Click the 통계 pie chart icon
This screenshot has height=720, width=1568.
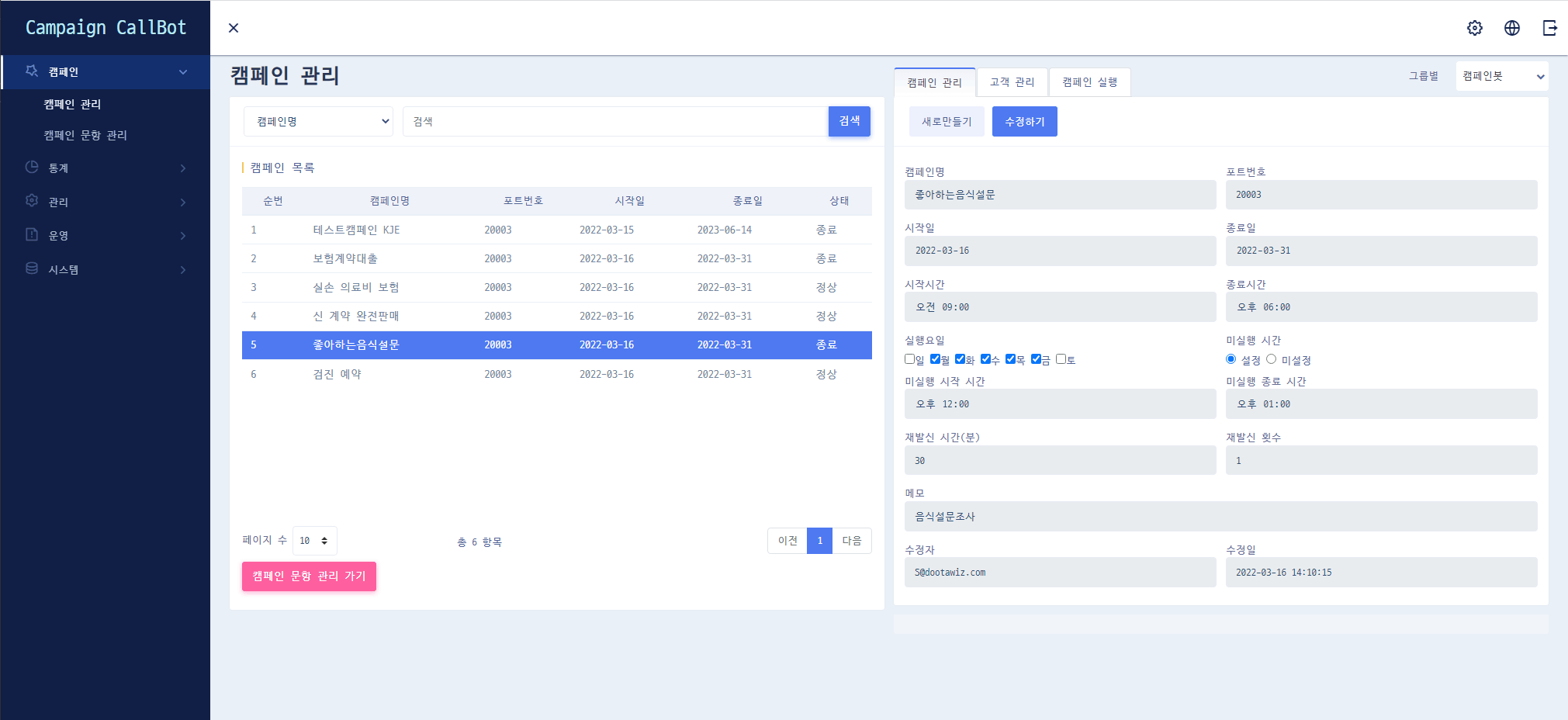point(32,168)
